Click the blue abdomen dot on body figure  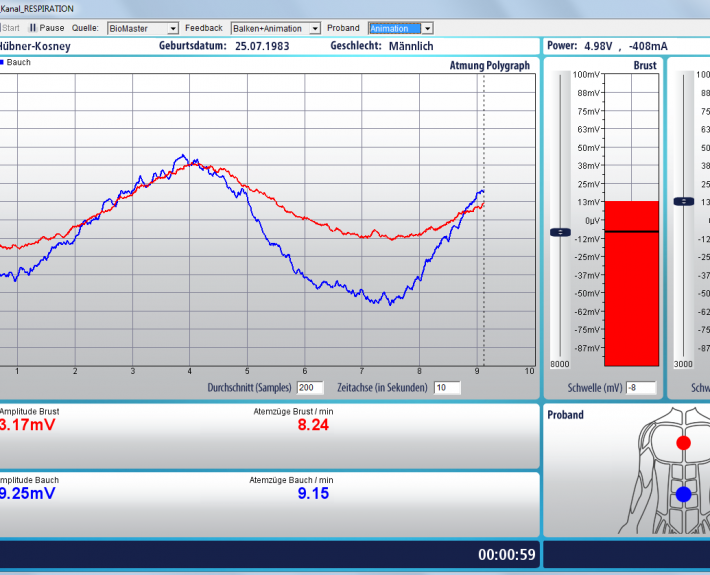tap(683, 494)
